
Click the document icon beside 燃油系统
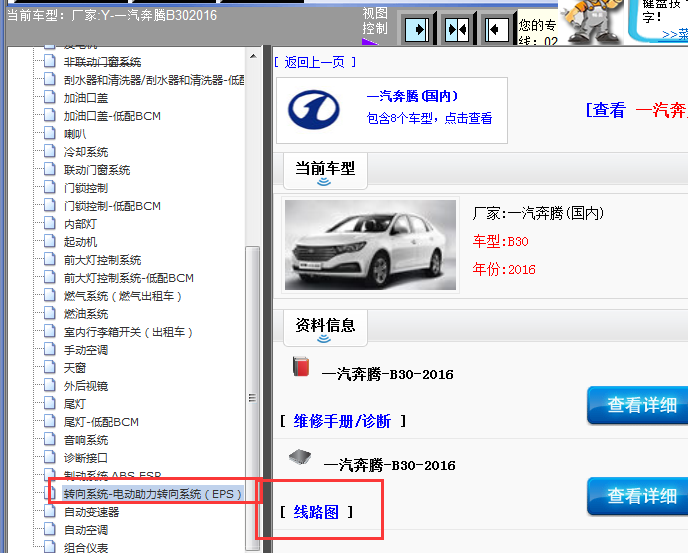pos(50,313)
